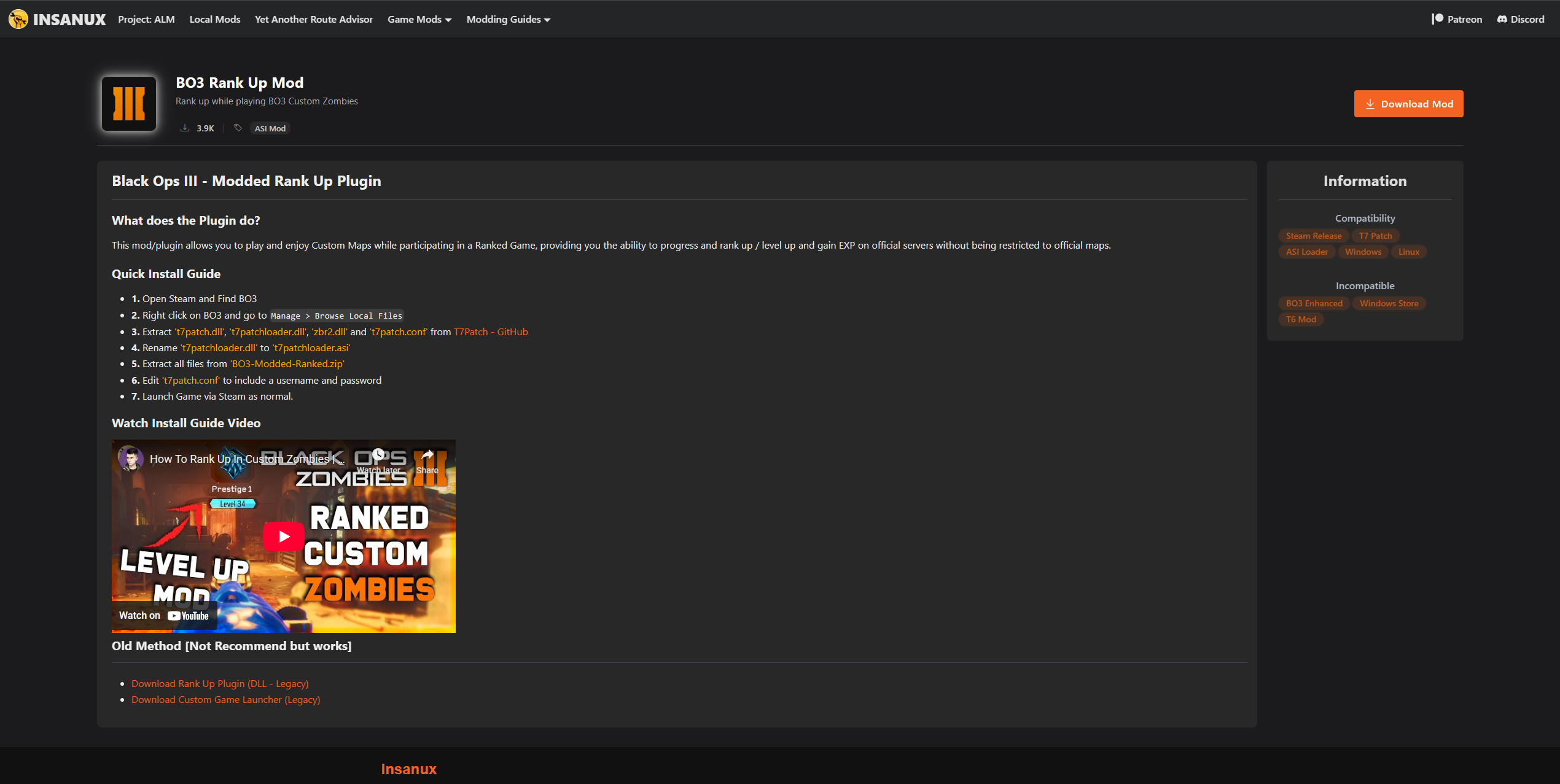Open the Patreon link in header

pos(1457,19)
